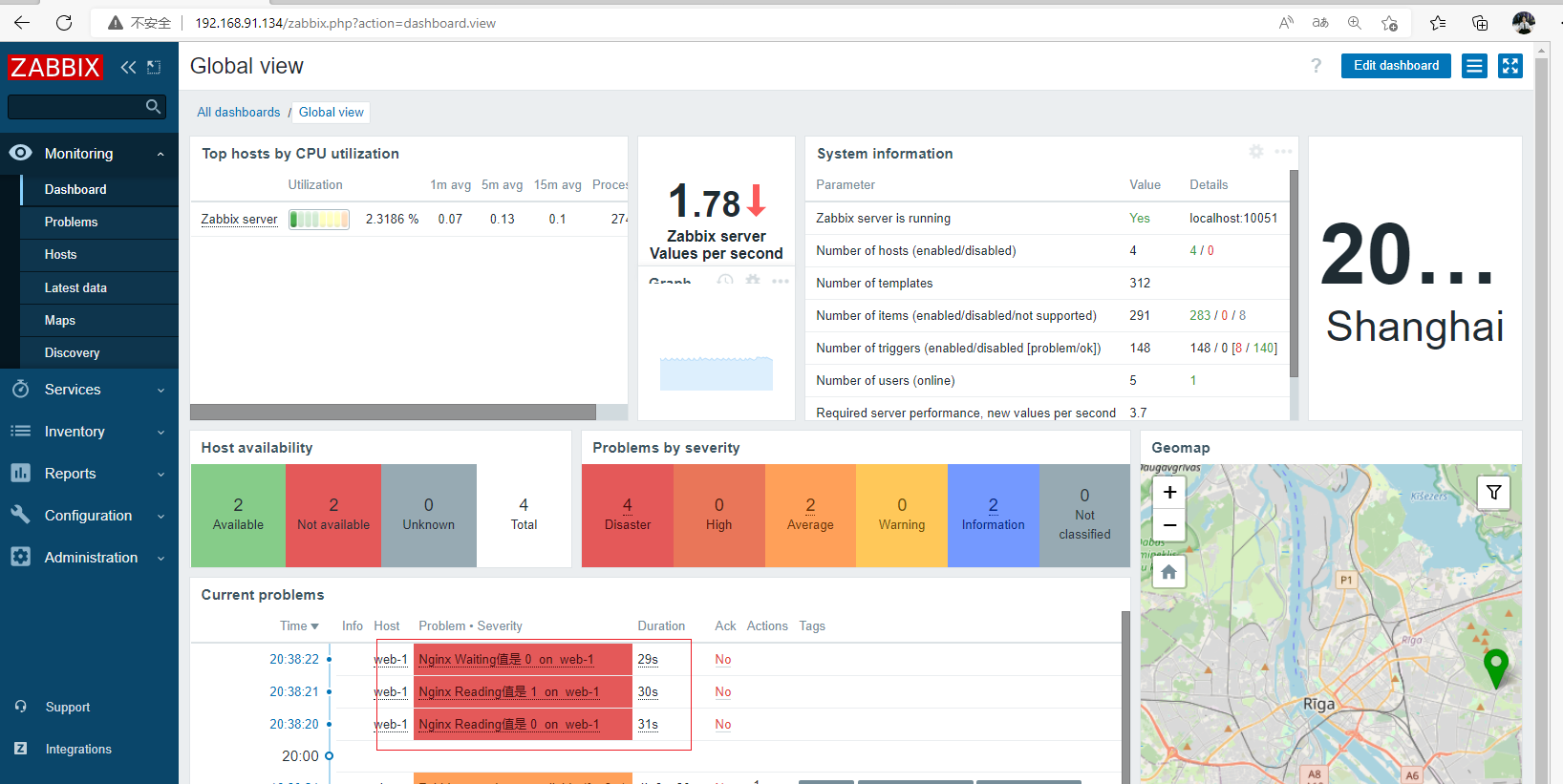Expand the Reports menu section

pos(161,474)
